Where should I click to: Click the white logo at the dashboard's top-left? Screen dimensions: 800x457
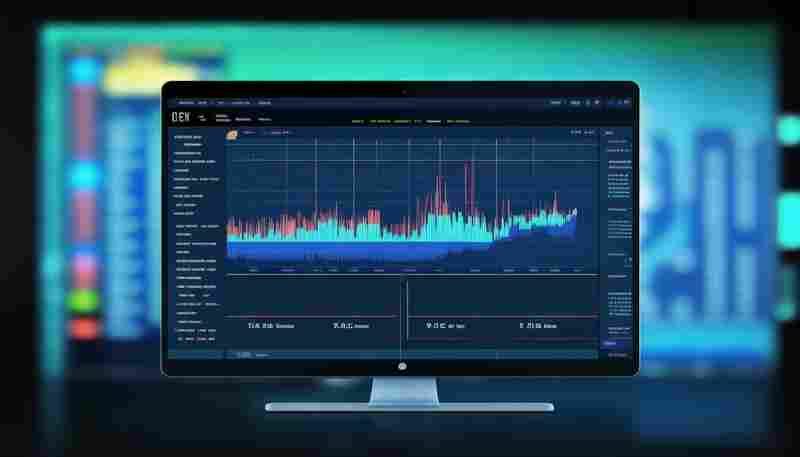(181, 117)
